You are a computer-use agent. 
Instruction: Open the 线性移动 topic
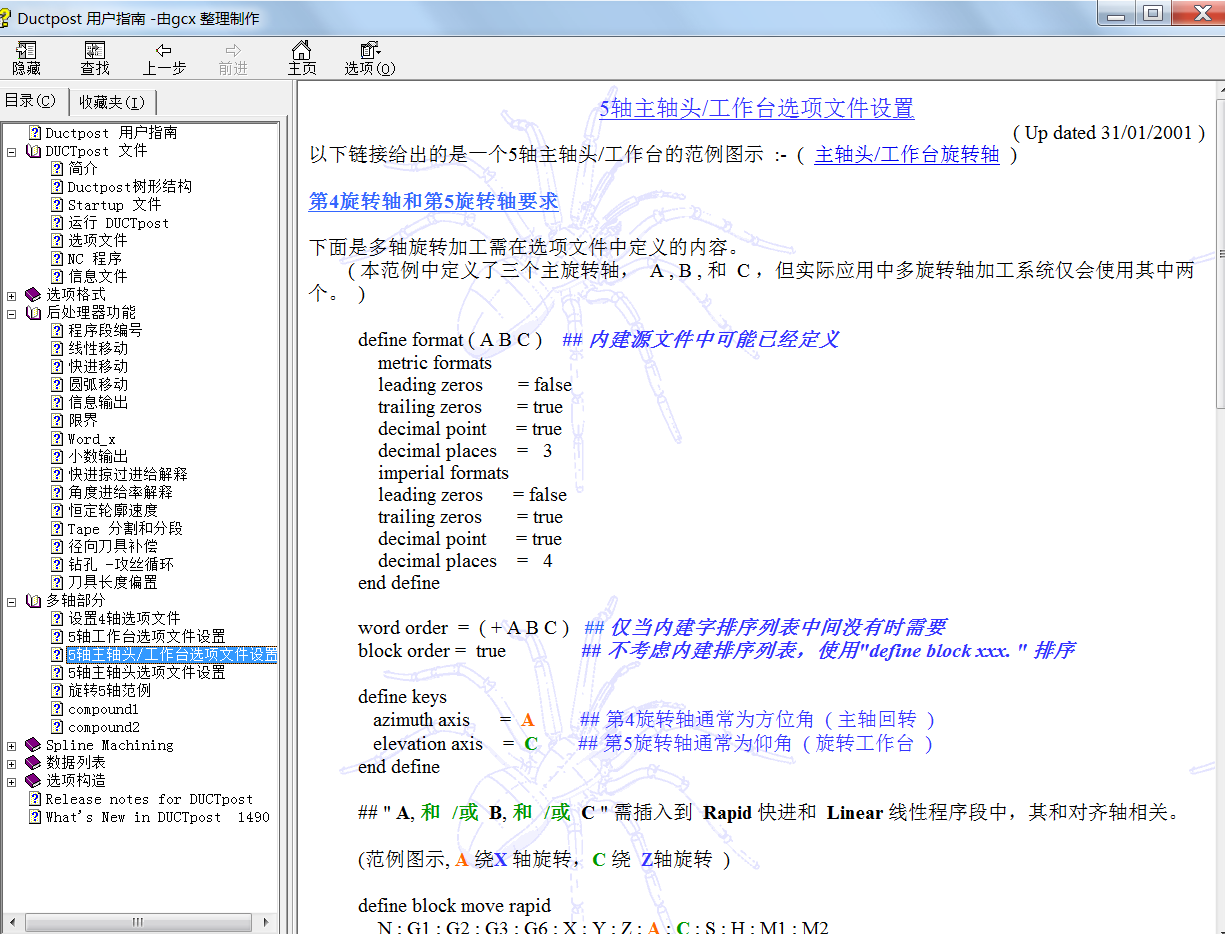(98, 349)
